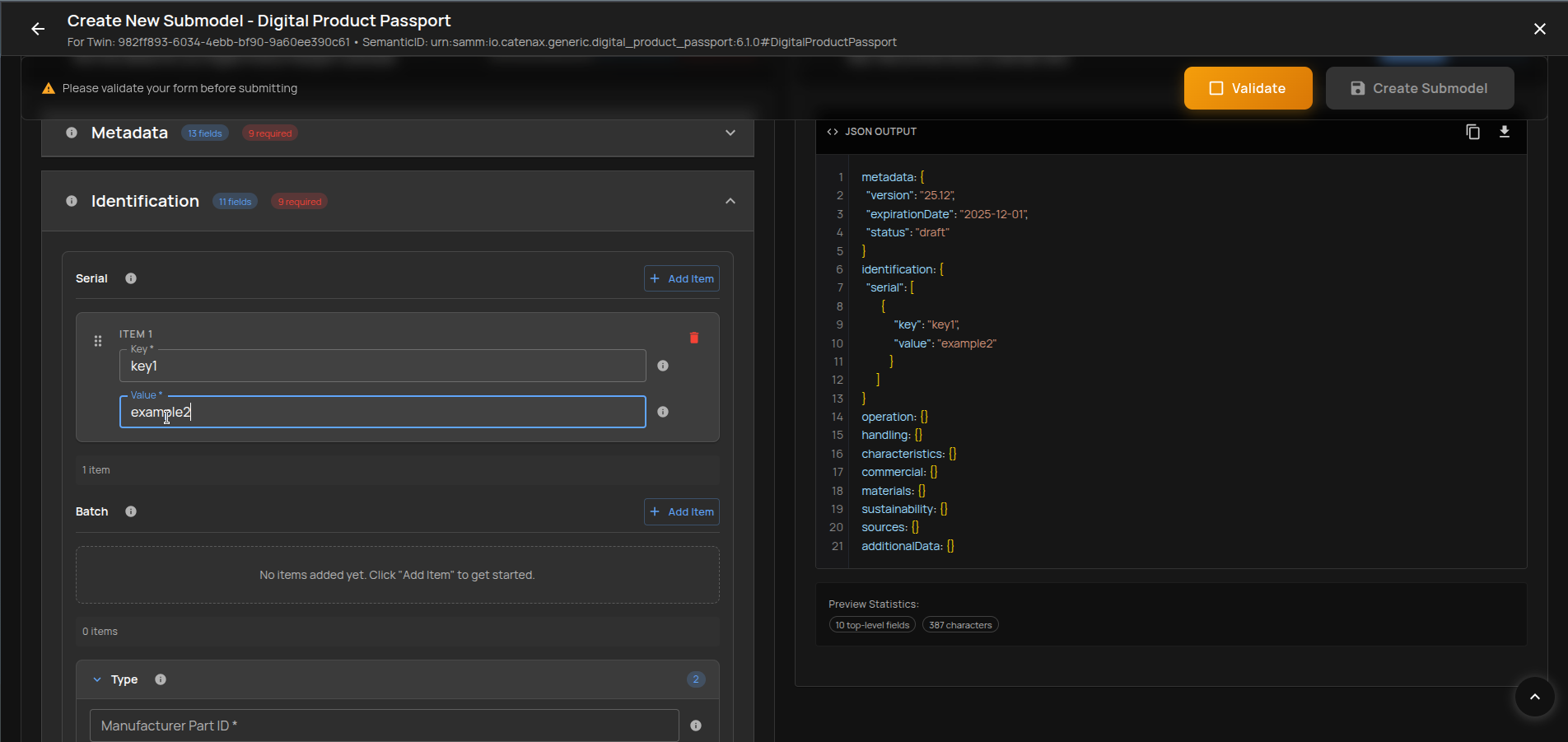The height and width of the screenshot is (742, 1568).
Task: Add Item under Batch
Action: (681, 511)
